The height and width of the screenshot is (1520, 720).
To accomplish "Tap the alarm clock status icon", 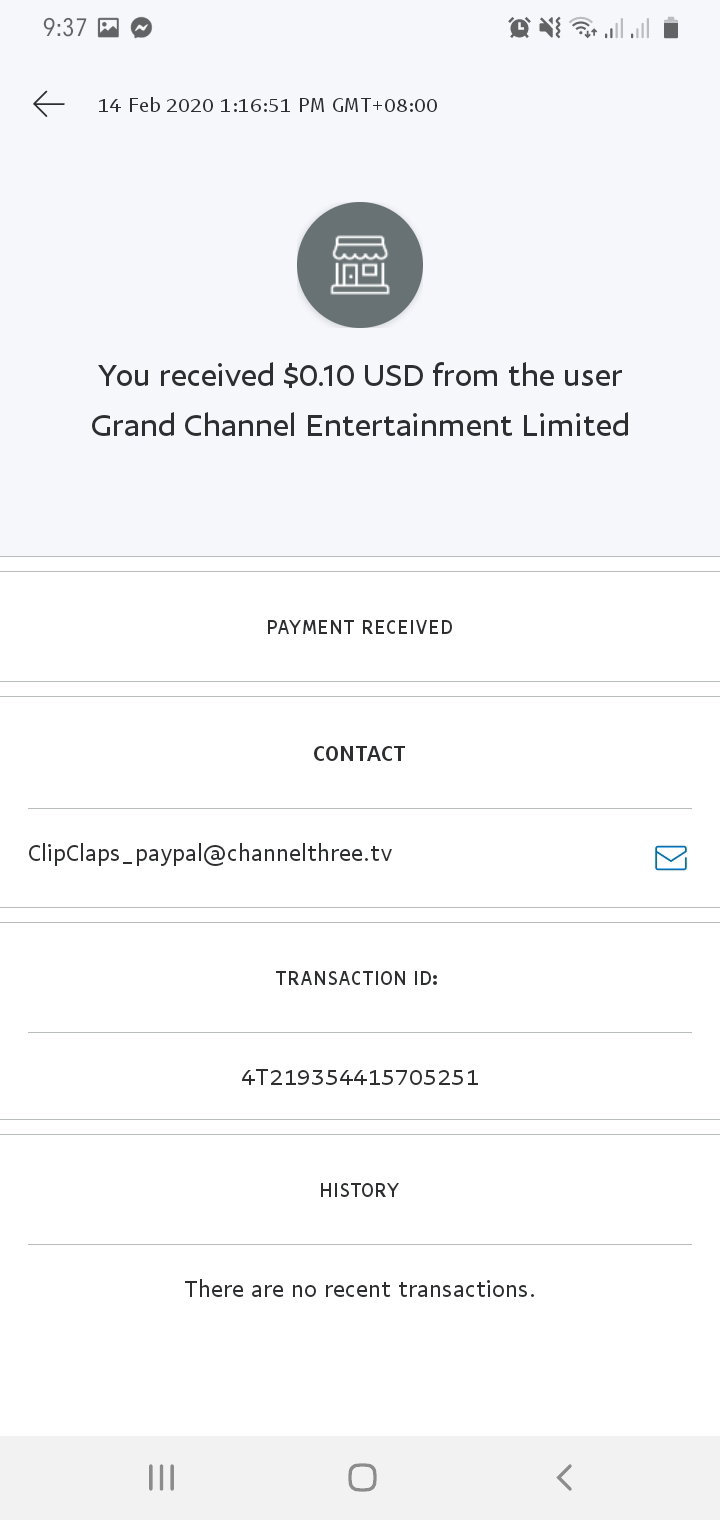I will coord(519,28).
